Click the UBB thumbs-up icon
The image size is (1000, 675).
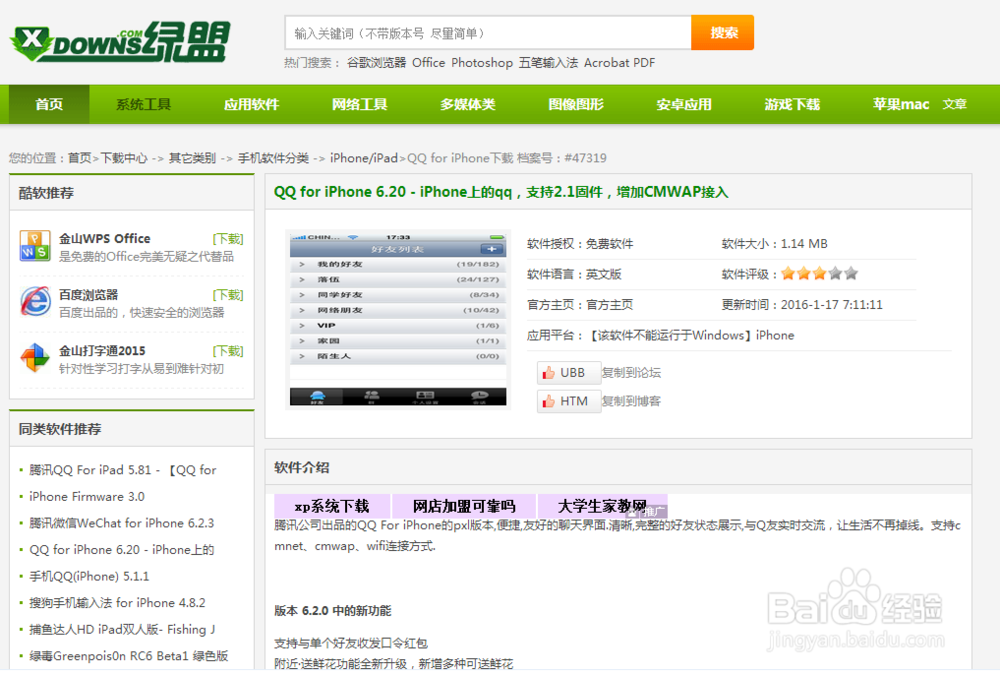548,373
